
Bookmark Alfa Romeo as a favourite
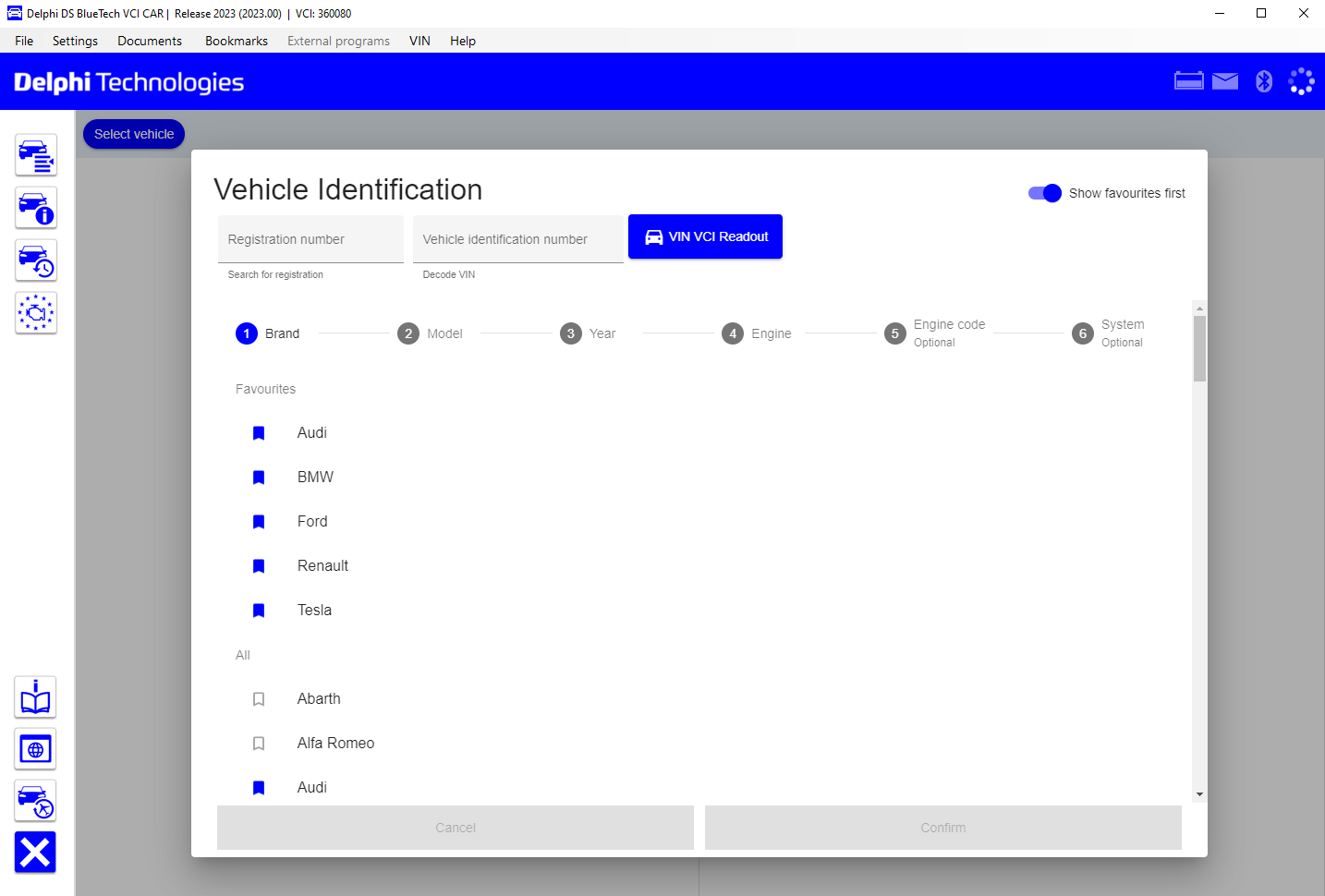click(x=259, y=744)
